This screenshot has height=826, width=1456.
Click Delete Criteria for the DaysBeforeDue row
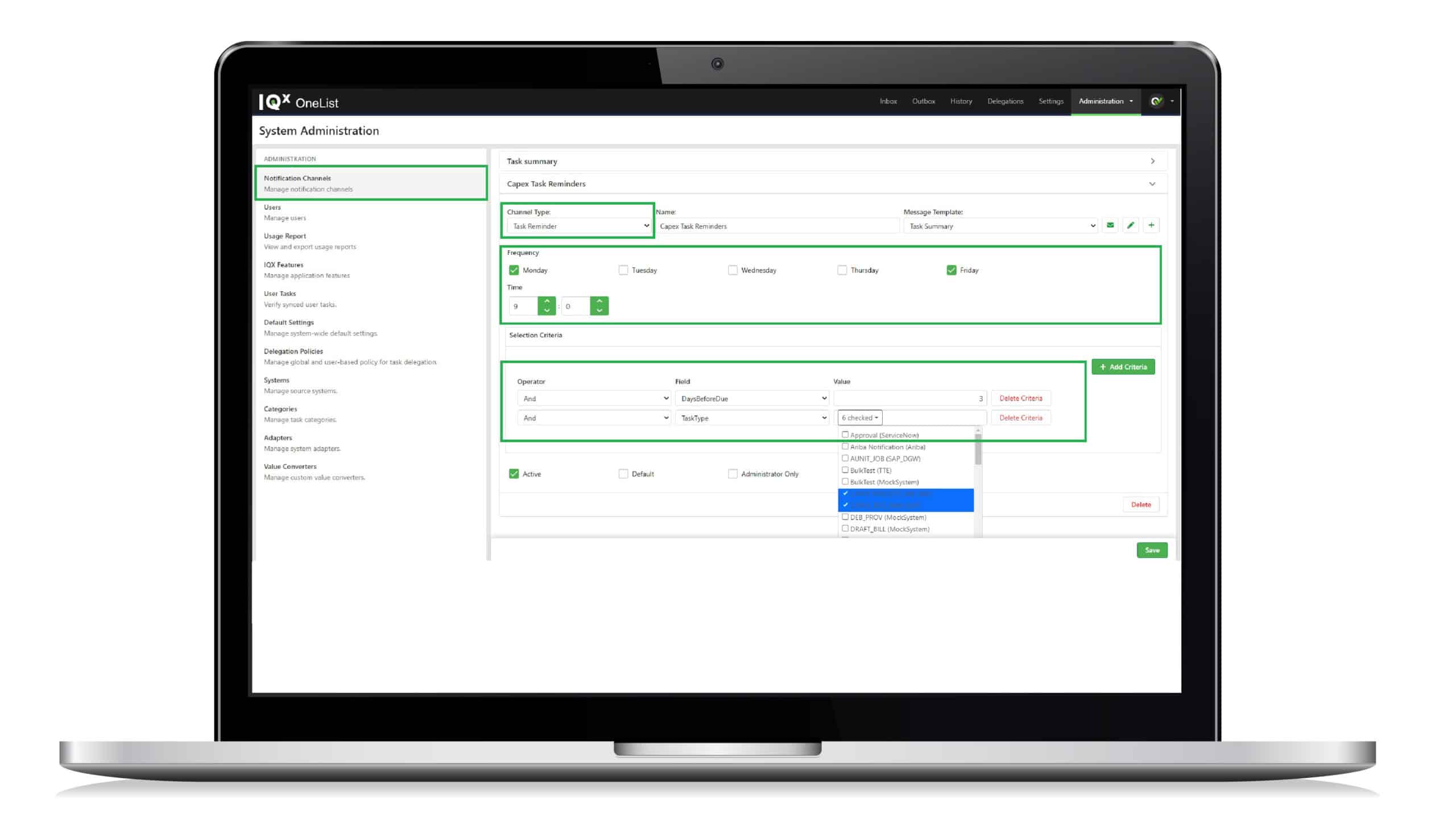click(1020, 398)
